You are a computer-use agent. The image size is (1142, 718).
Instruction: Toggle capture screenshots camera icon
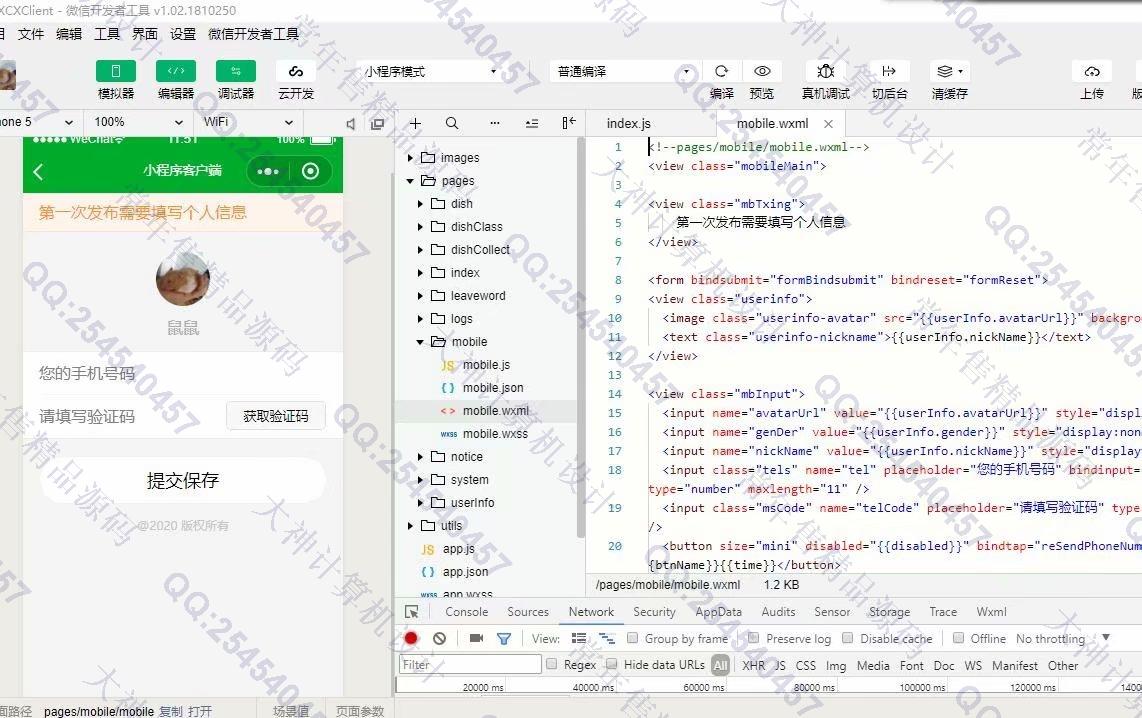coord(476,639)
